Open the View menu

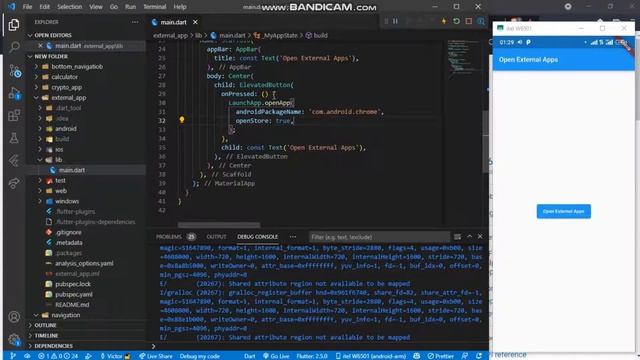point(96,7)
